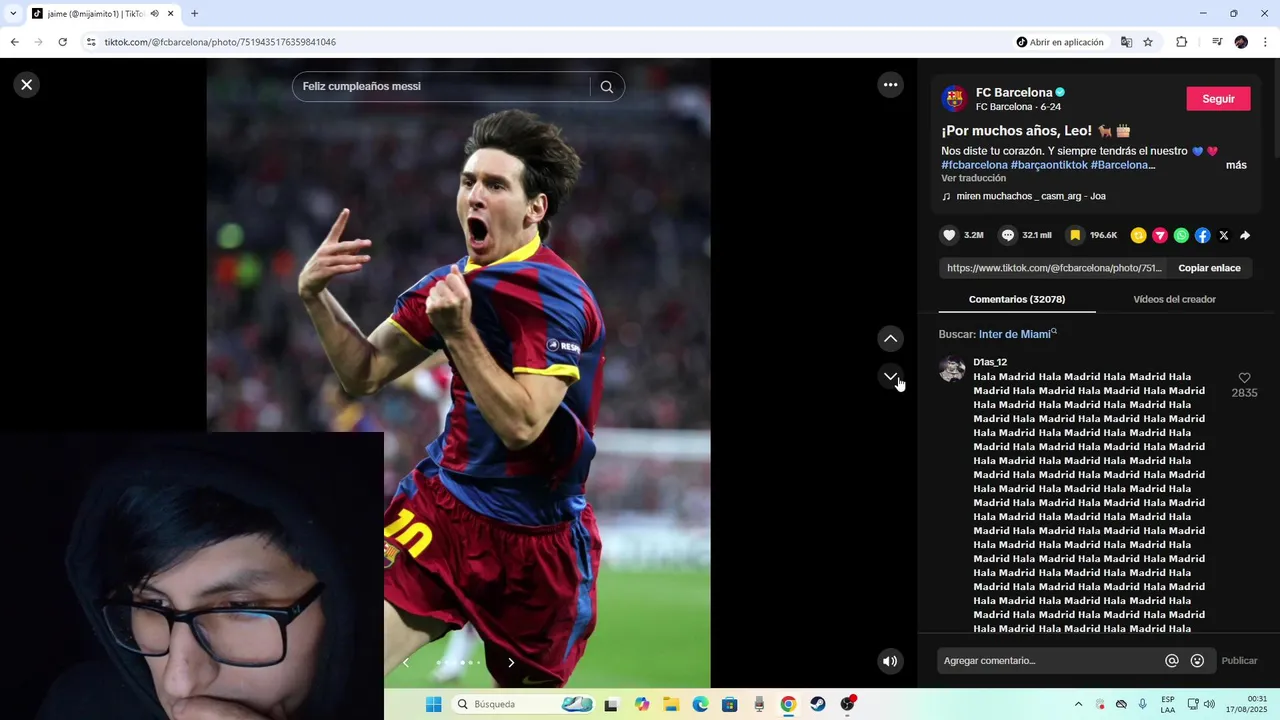Open the #barçaontiktok hashtag
The height and width of the screenshot is (720, 1280).
click(1049, 165)
